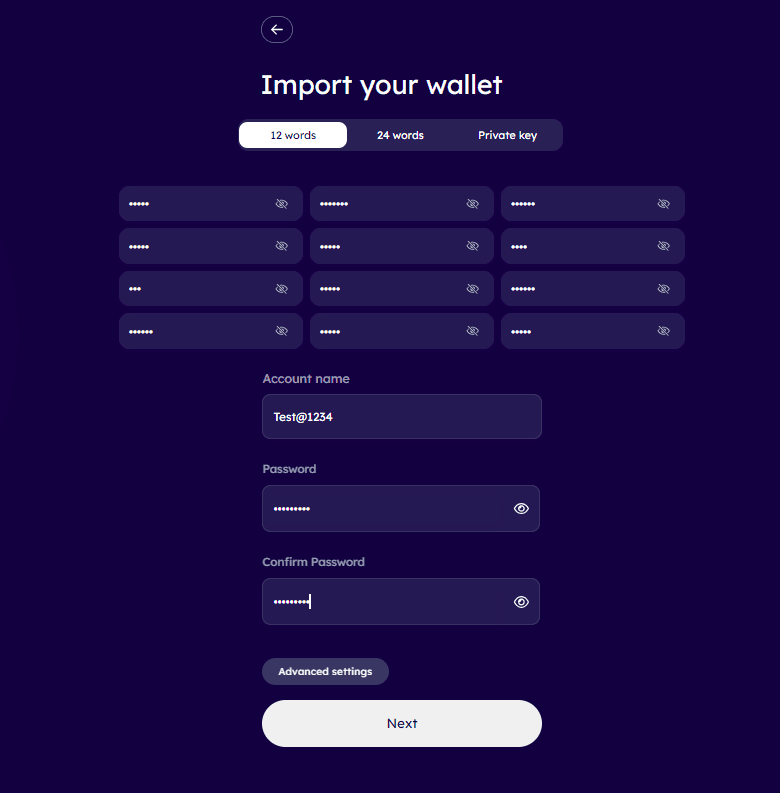Expand Advanced settings
Image resolution: width=780 pixels, height=793 pixels.
[x=325, y=672]
